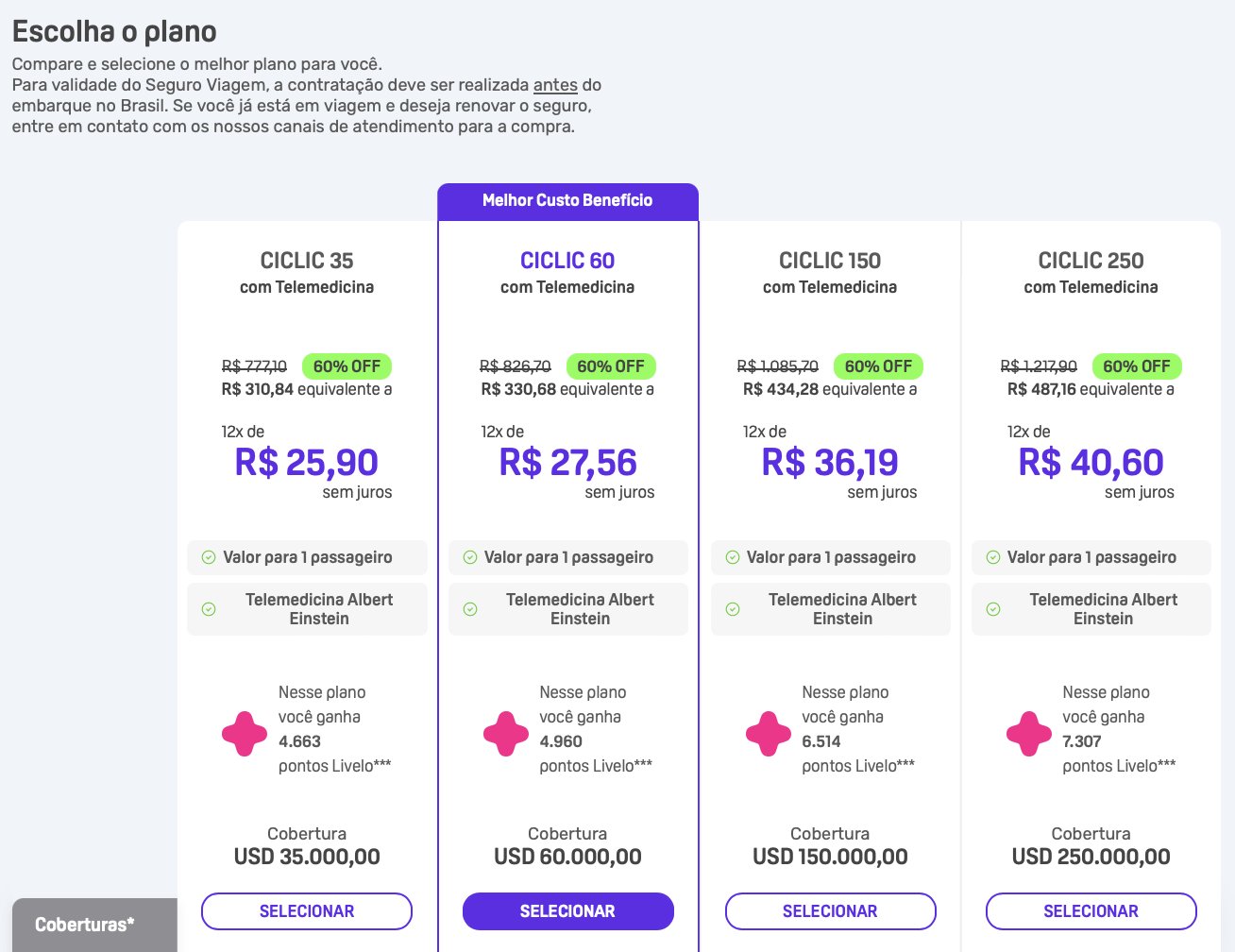Click check icon next to CICLIC 250 Telemedicina Albert Einstein
1235x952 pixels.
point(993,609)
